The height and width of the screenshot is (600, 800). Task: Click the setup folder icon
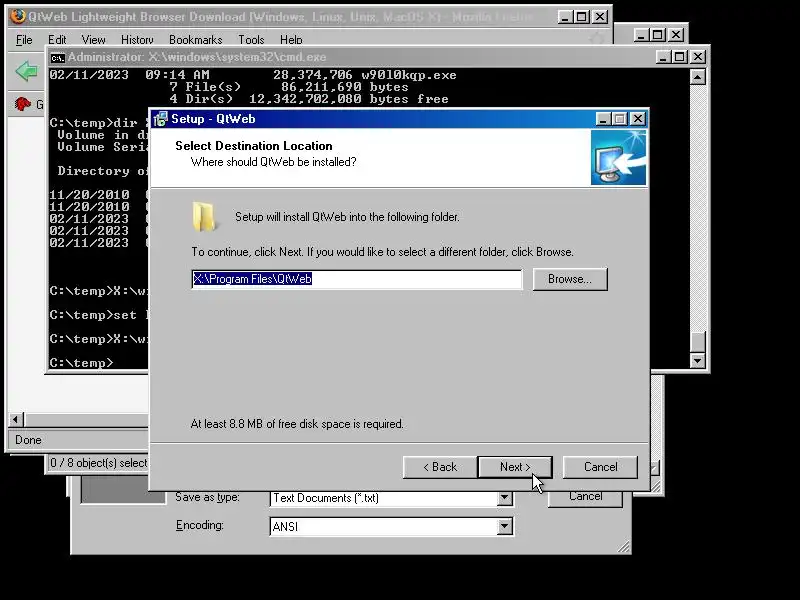tap(204, 217)
